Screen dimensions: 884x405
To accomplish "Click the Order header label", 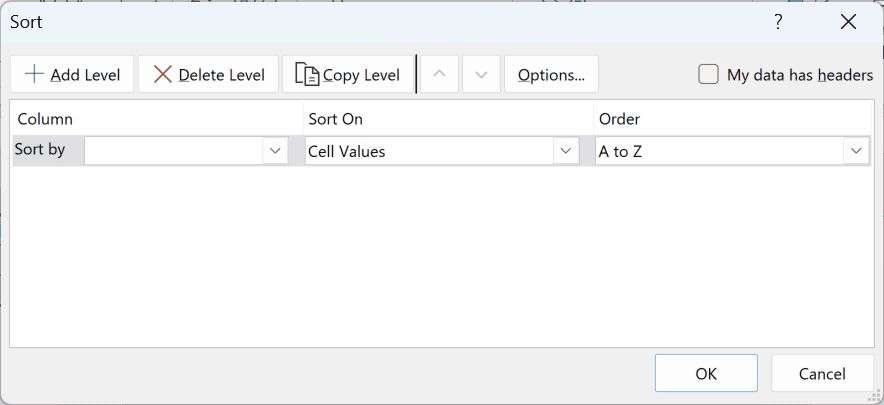I will (x=619, y=119).
